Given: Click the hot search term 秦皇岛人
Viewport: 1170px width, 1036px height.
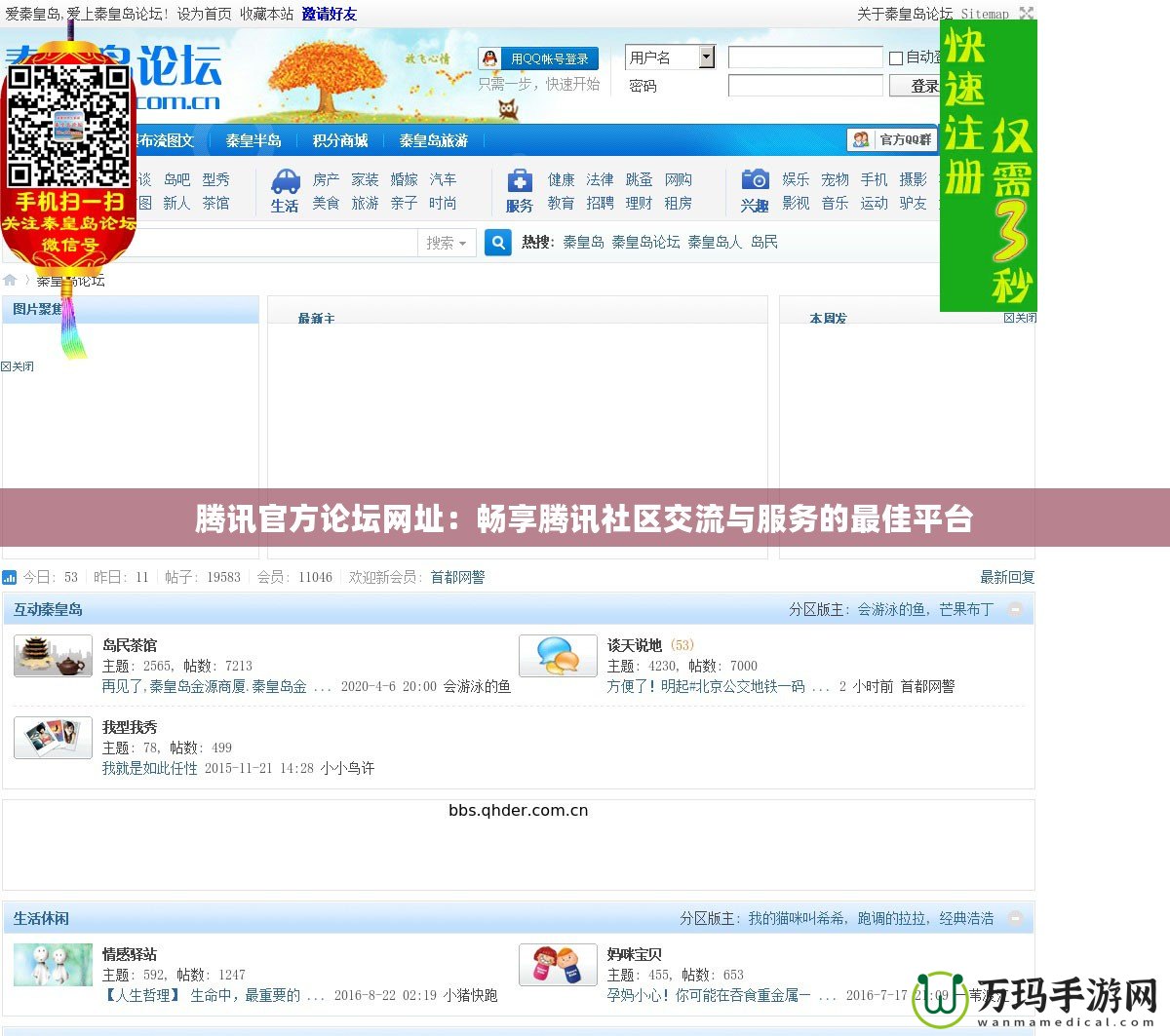Looking at the screenshot, I should click(715, 242).
